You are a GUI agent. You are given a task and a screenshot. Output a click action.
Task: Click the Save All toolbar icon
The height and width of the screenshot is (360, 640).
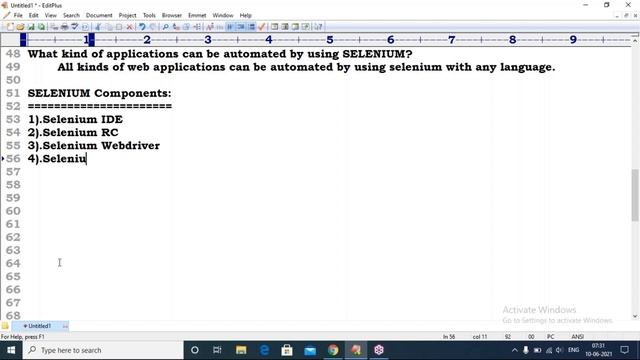click(41, 27)
